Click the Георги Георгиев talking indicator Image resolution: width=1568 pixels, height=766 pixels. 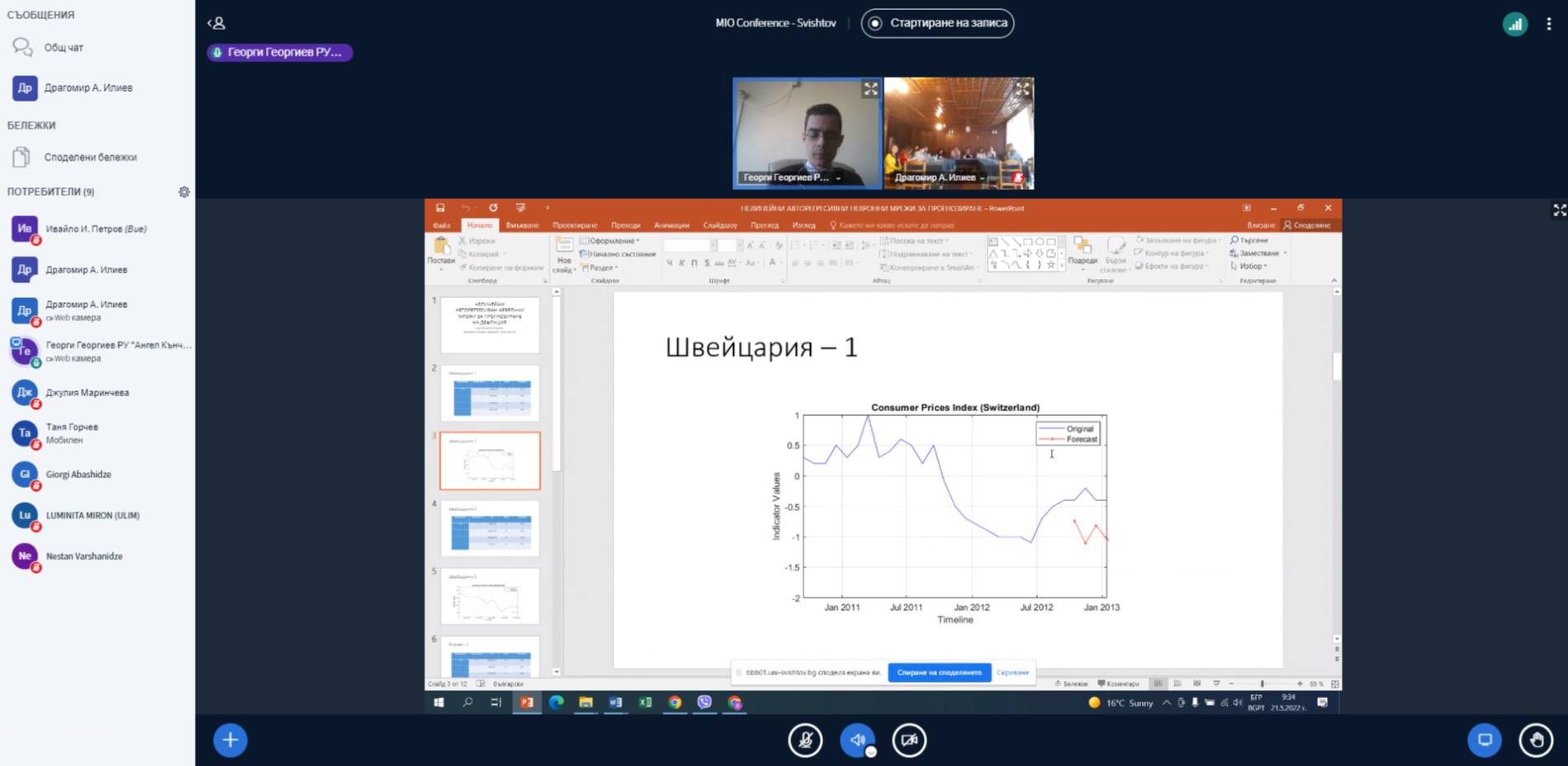279,52
